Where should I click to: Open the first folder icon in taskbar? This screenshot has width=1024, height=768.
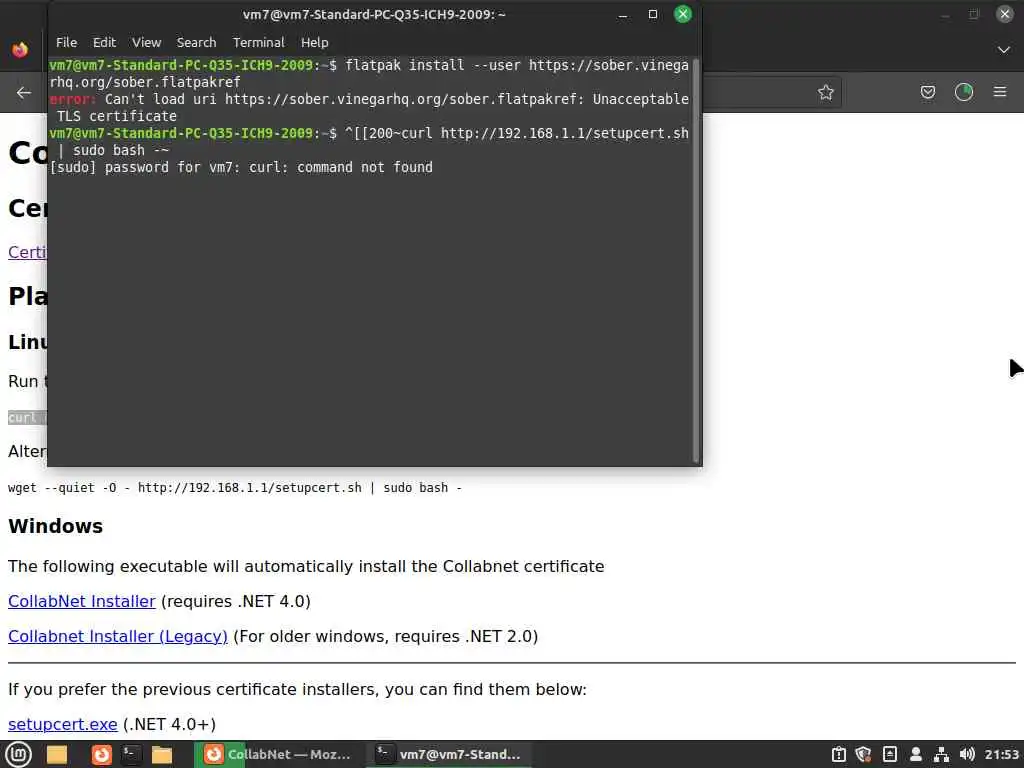[57, 755]
